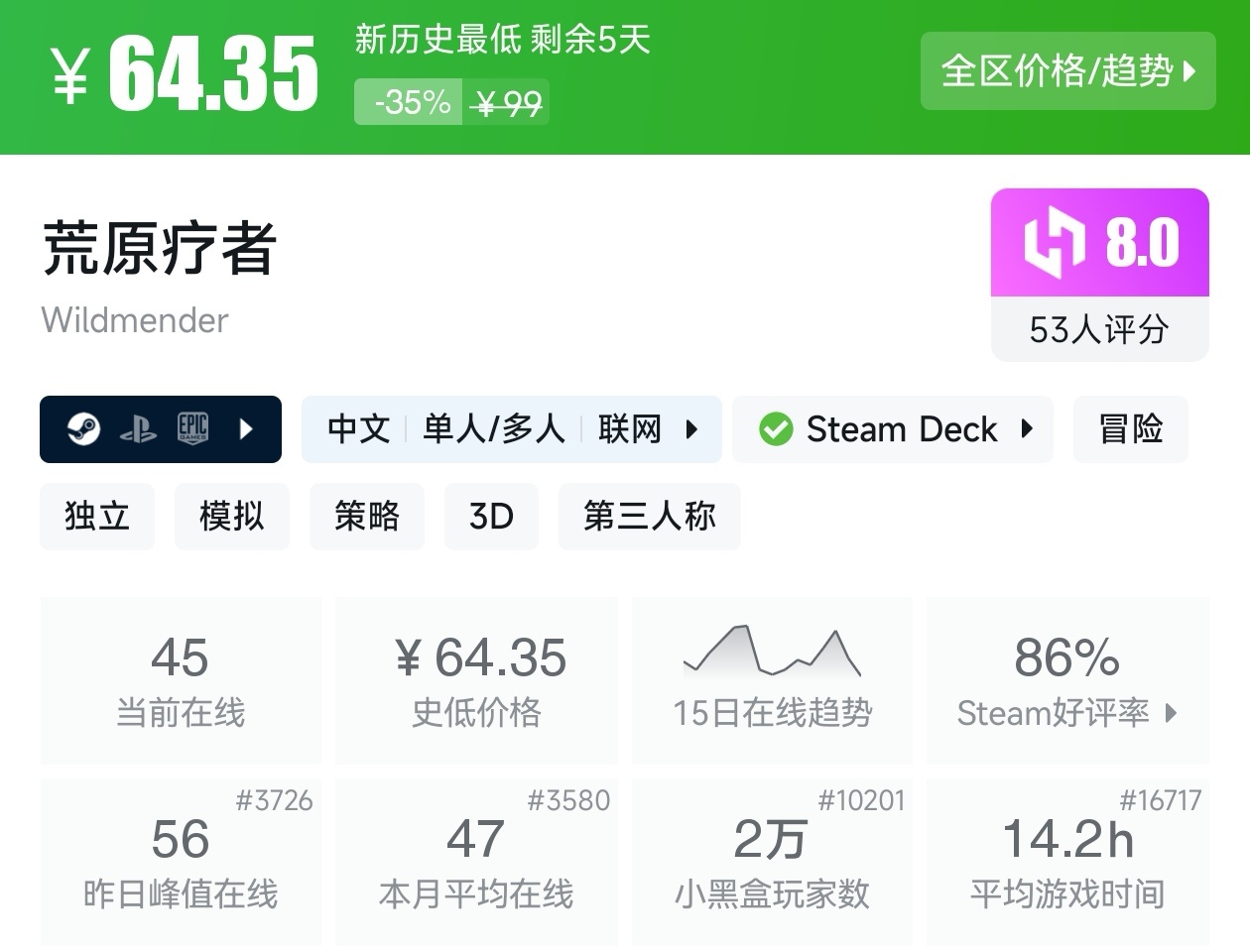Click the green Steam Deck verified checkmark
Image resolution: width=1250 pixels, height=952 pixels.
click(775, 429)
